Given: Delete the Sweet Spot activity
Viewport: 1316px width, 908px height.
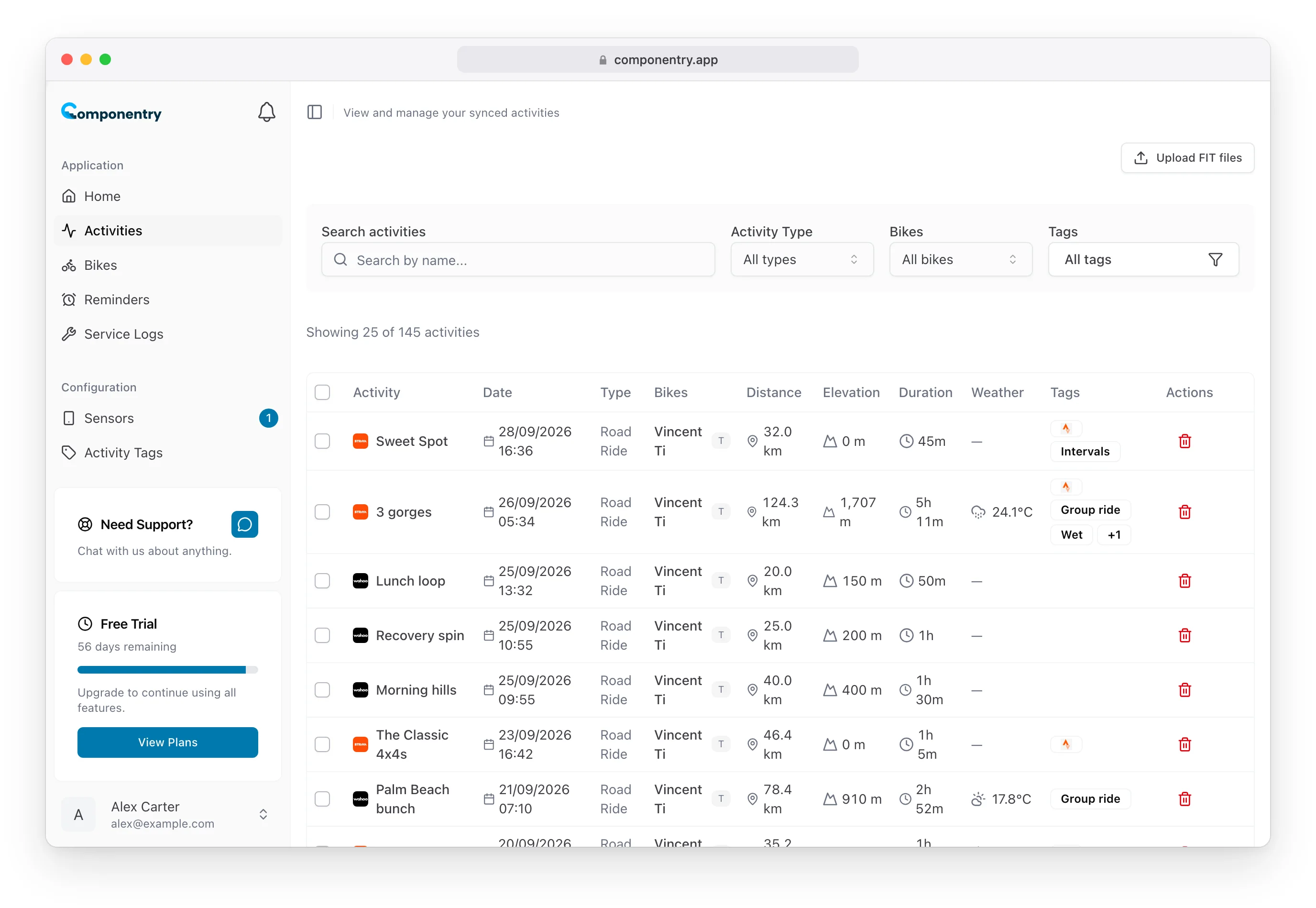Looking at the screenshot, I should (1184, 441).
